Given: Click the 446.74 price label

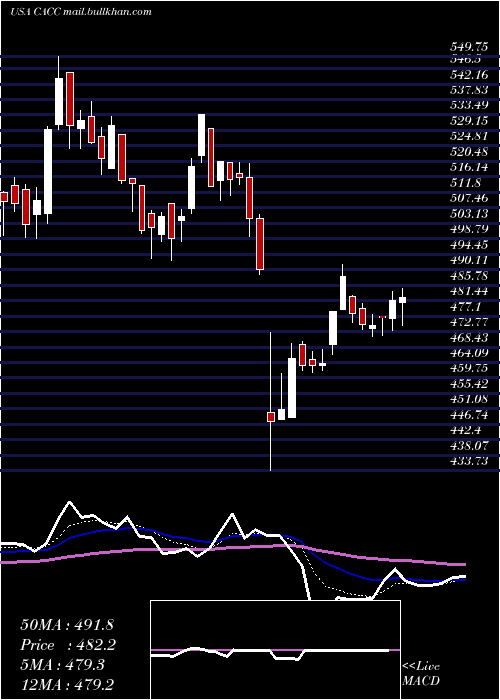Looking at the screenshot, I should pyautogui.click(x=468, y=415).
